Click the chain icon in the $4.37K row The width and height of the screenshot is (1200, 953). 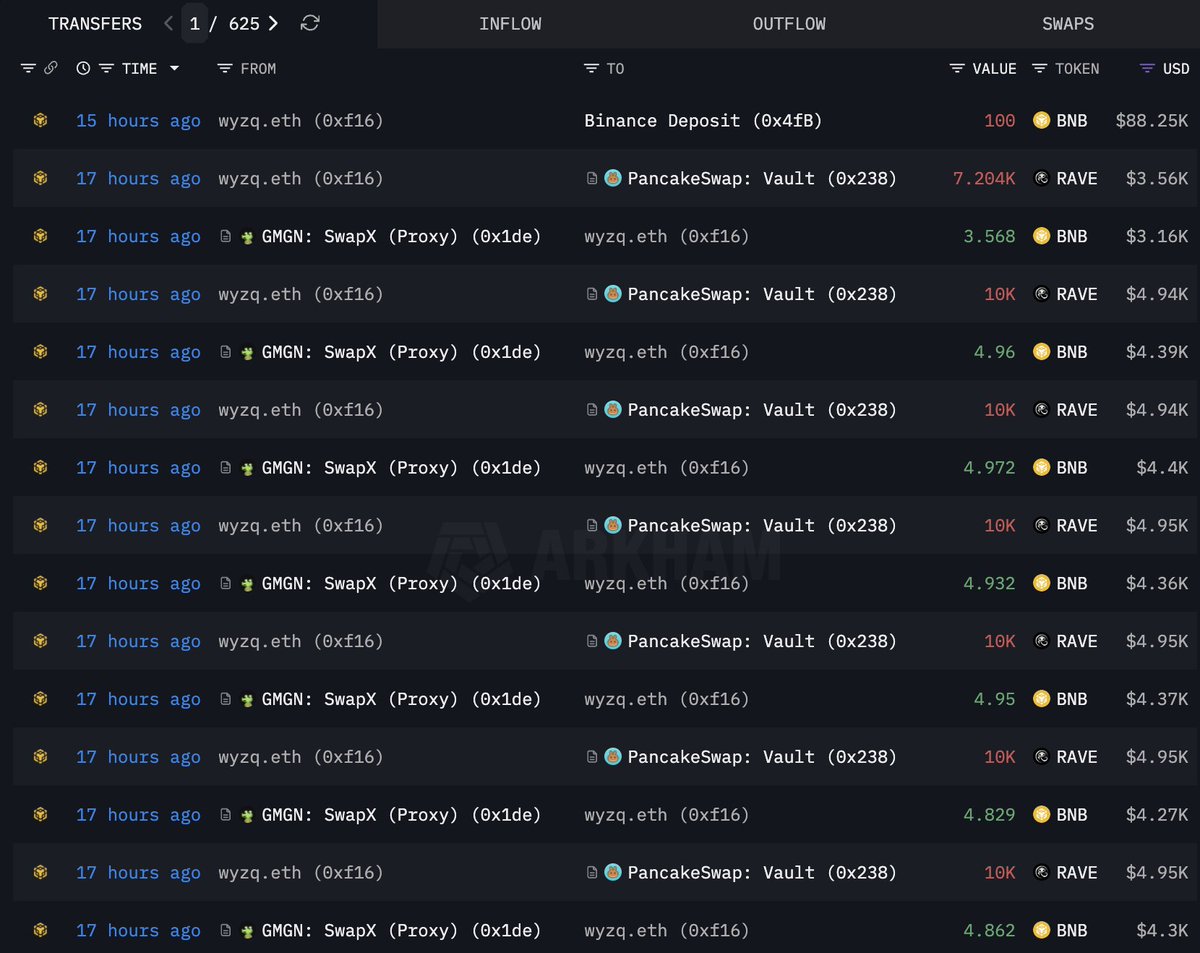40,699
